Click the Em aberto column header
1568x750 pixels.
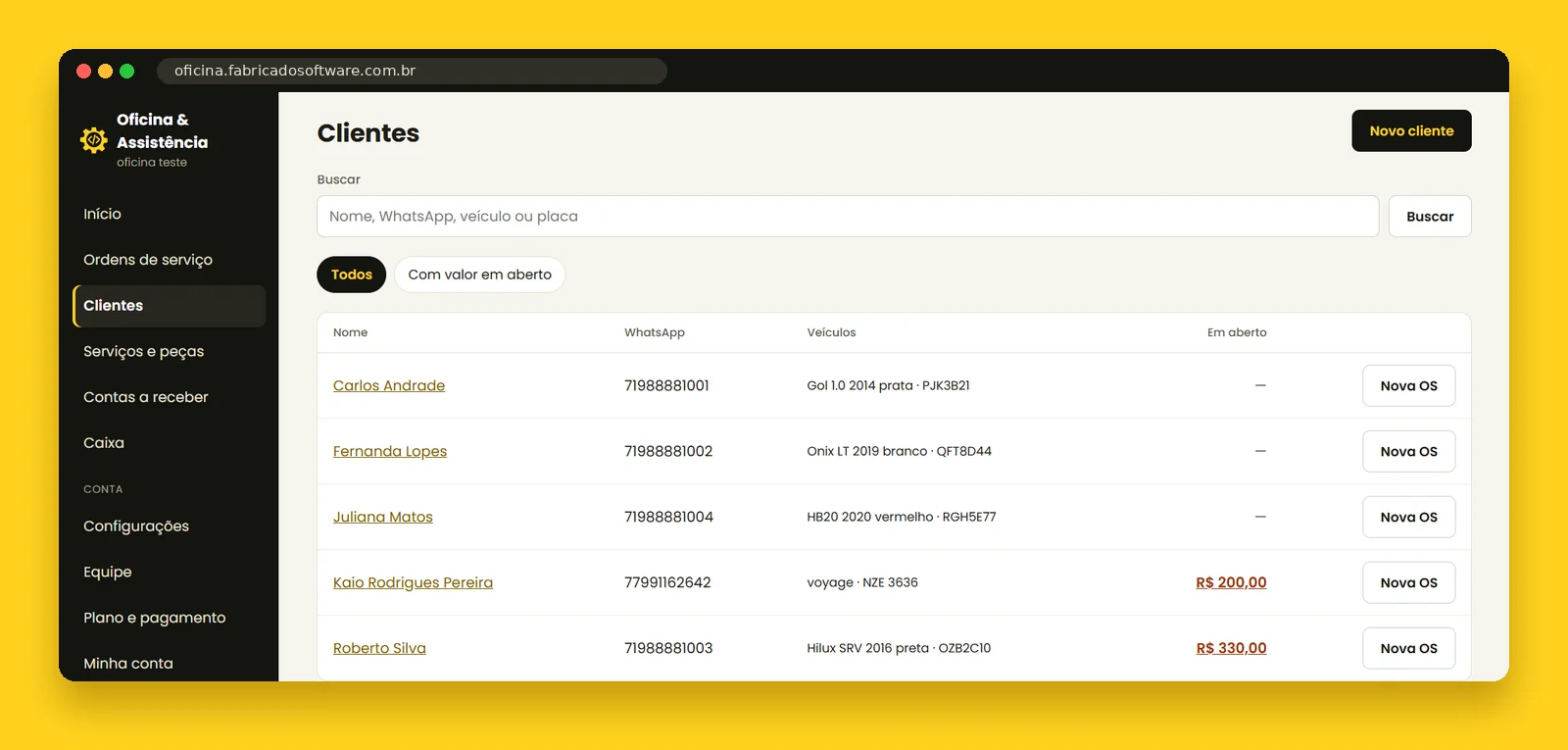[1237, 332]
